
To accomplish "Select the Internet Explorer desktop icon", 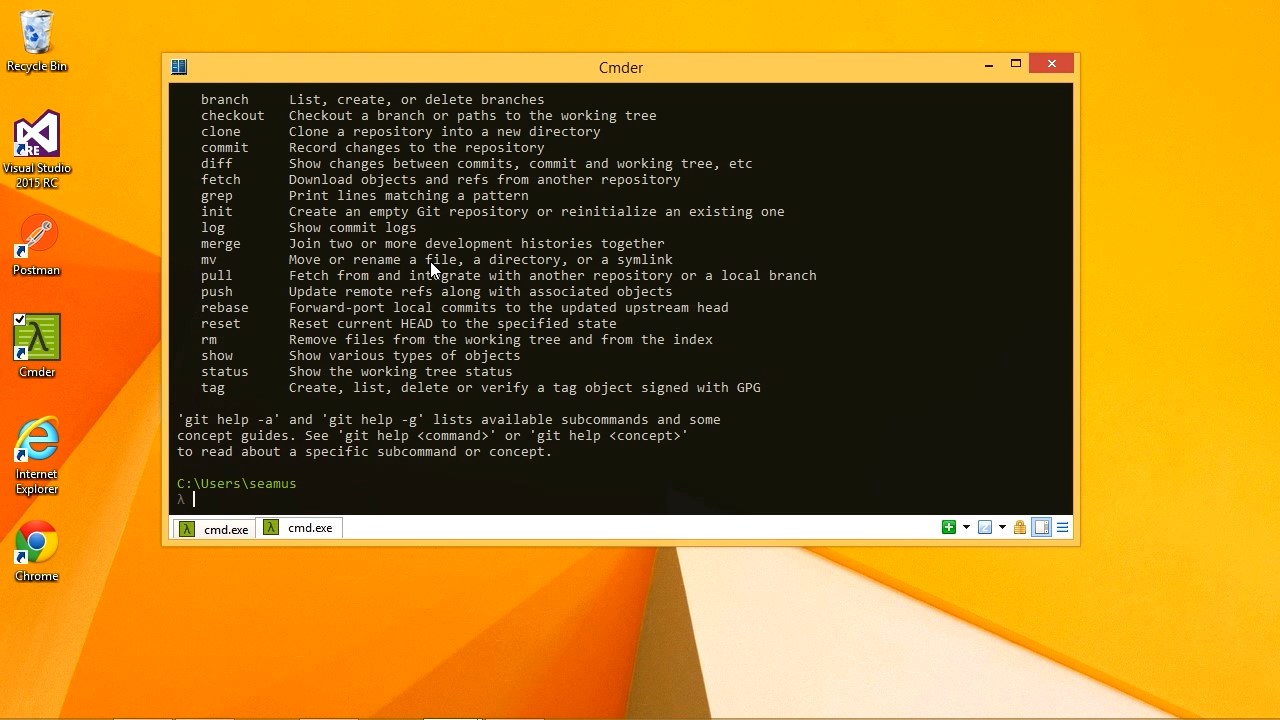I will [37, 456].
